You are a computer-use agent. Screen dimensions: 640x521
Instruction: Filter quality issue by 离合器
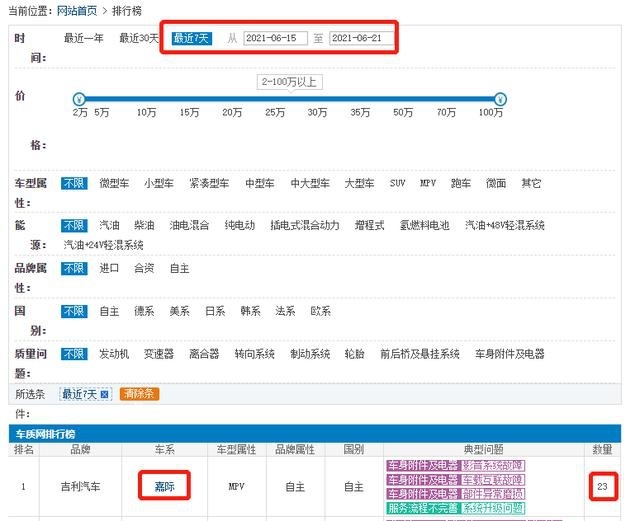click(204, 354)
